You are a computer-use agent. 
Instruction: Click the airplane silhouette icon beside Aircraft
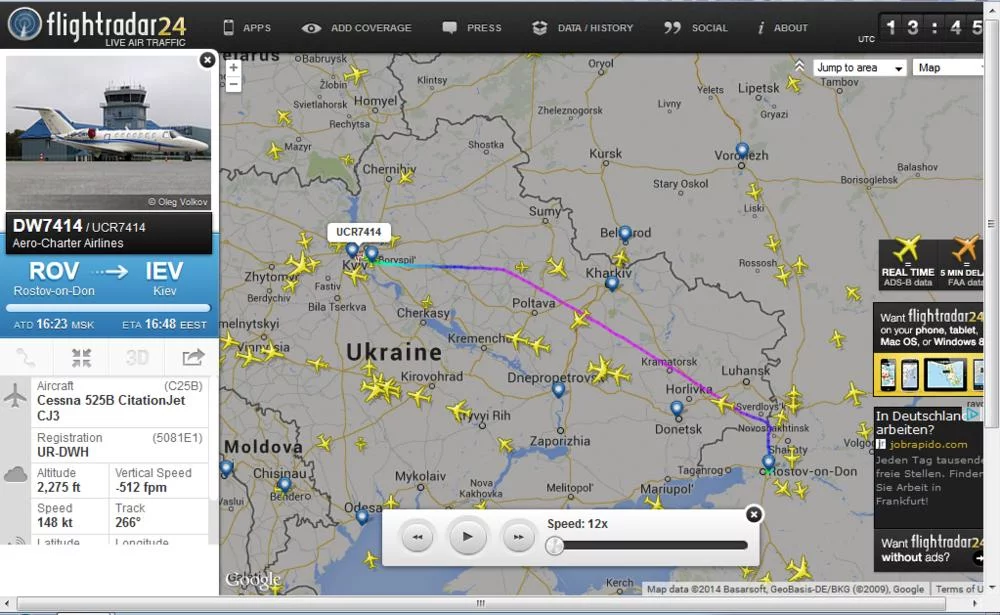coord(15,396)
